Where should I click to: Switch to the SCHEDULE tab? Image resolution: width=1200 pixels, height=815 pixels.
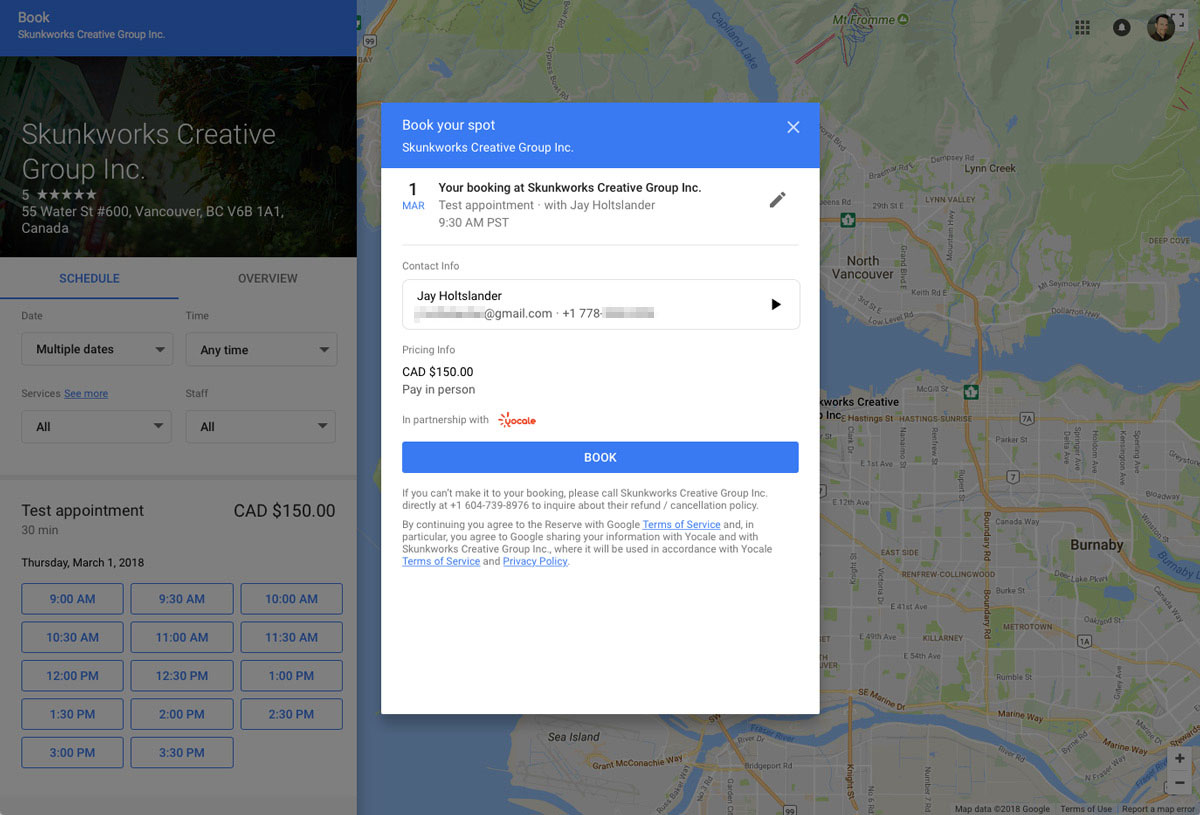tap(89, 278)
